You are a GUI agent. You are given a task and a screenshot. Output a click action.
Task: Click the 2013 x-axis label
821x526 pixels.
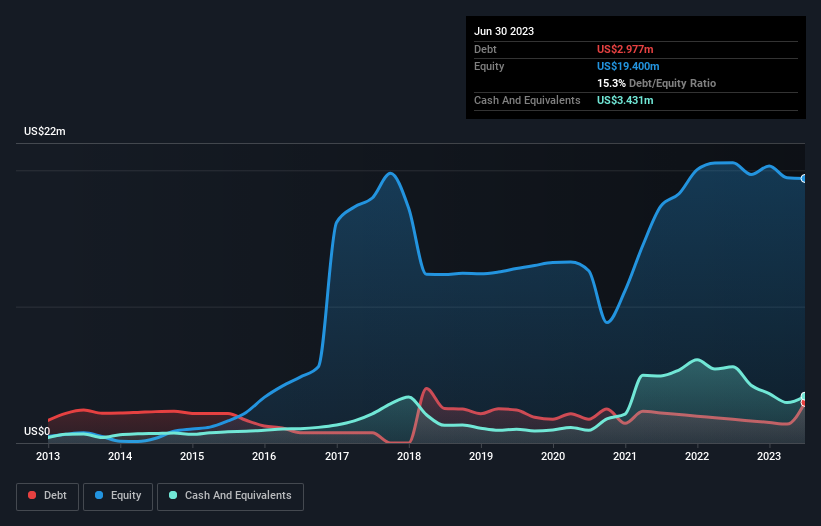click(48, 456)
